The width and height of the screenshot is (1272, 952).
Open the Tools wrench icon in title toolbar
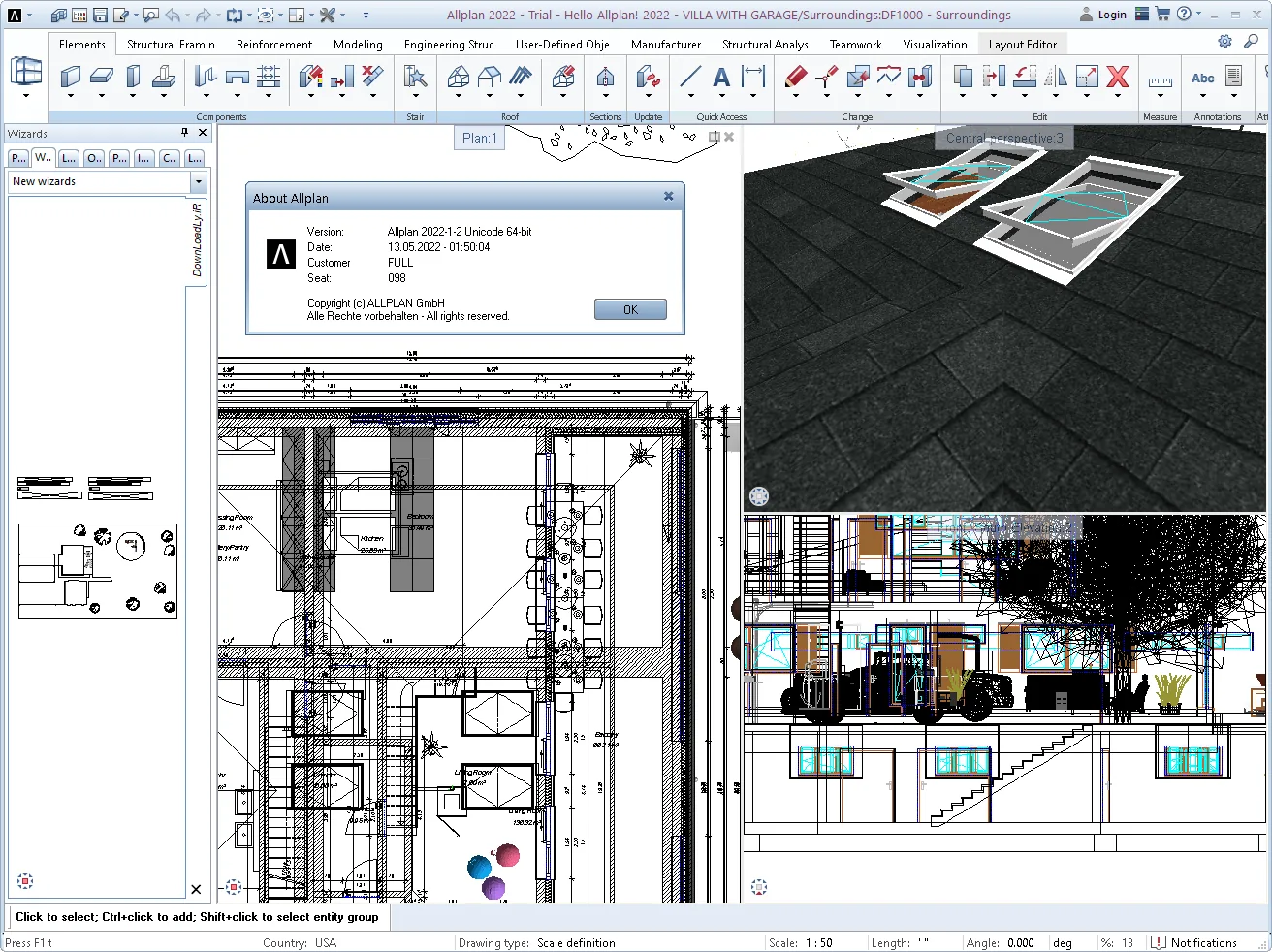click(328, 16)
